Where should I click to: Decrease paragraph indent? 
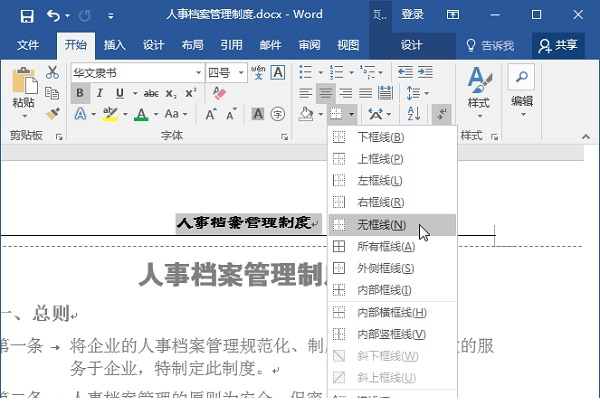pyautogui.click(x=405, y=72)
